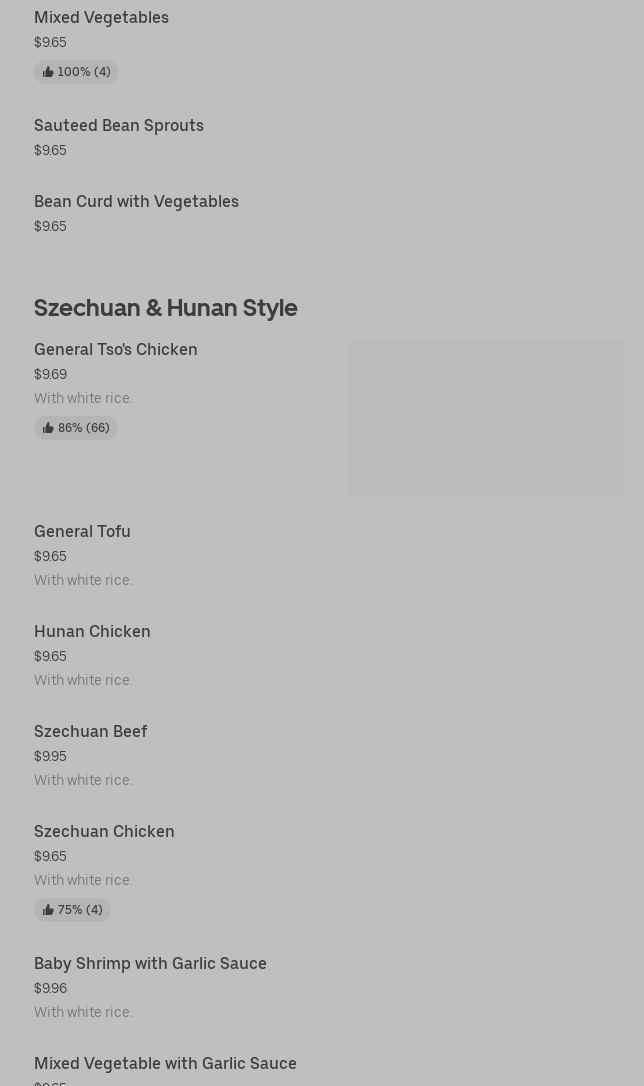Select Szechuan Chicken dish name
This screenshot has height=1086, width=644.
[x=104, y=831]
